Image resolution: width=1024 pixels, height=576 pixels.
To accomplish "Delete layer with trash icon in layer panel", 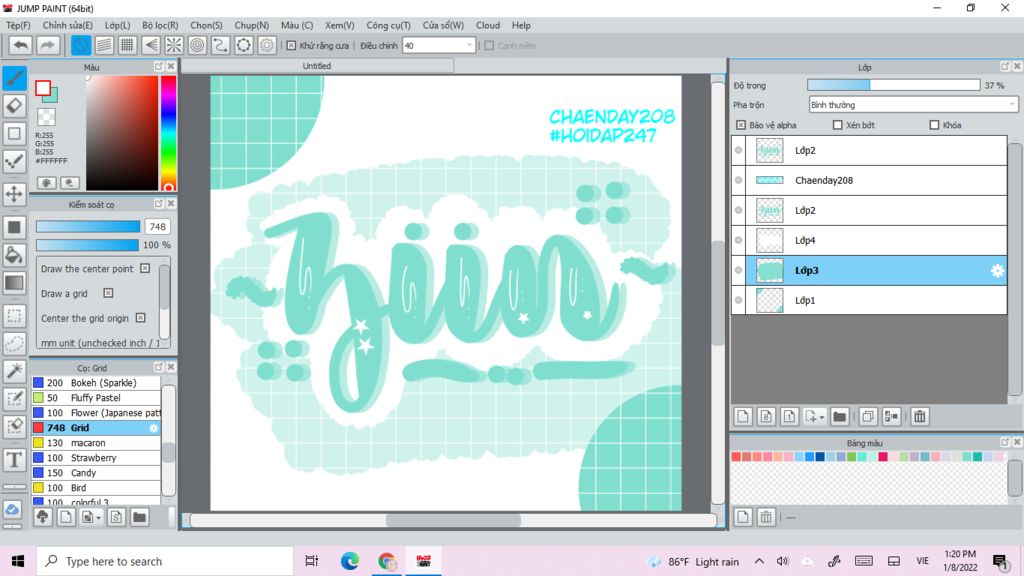I will pyautogui.click(x=920, y=417).
